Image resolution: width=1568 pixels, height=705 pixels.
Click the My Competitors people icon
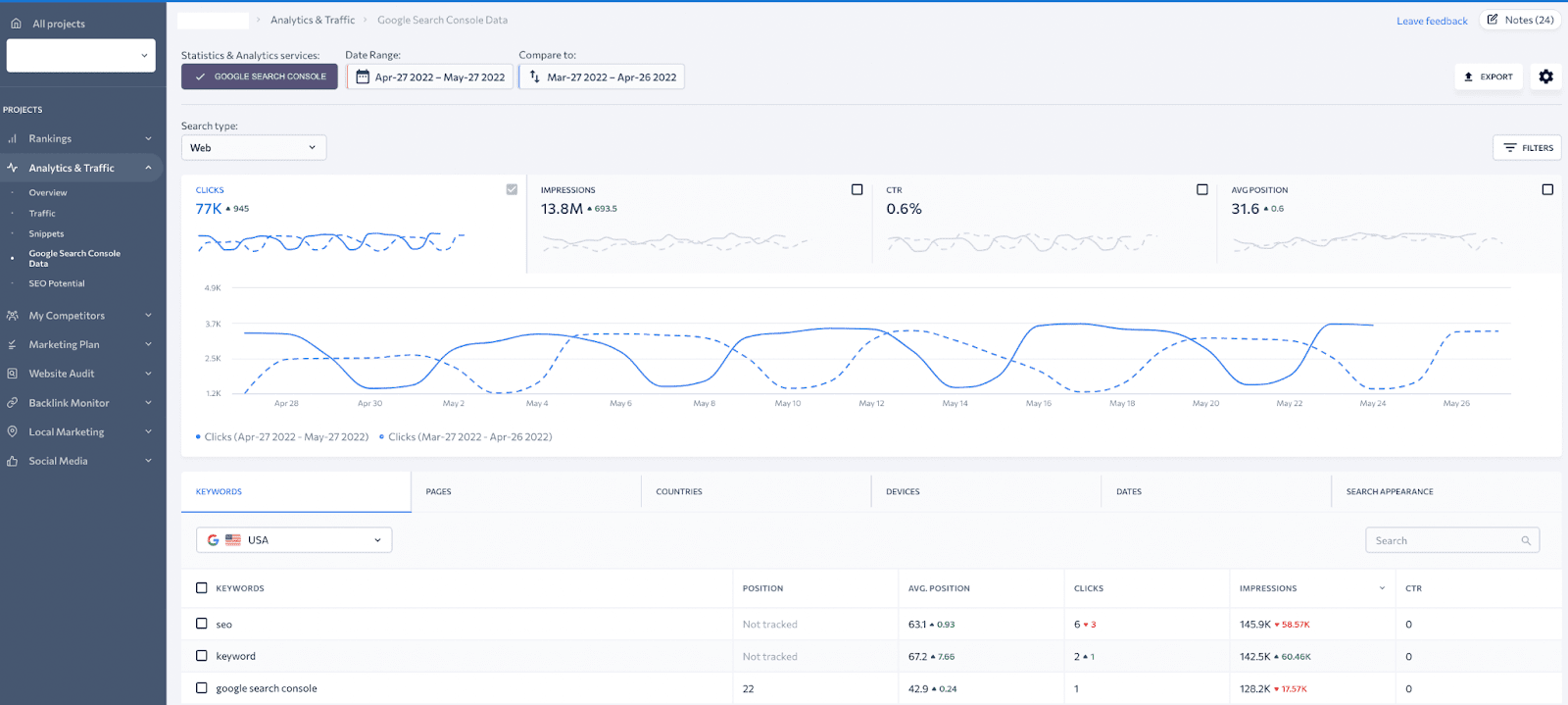(12, 316)
